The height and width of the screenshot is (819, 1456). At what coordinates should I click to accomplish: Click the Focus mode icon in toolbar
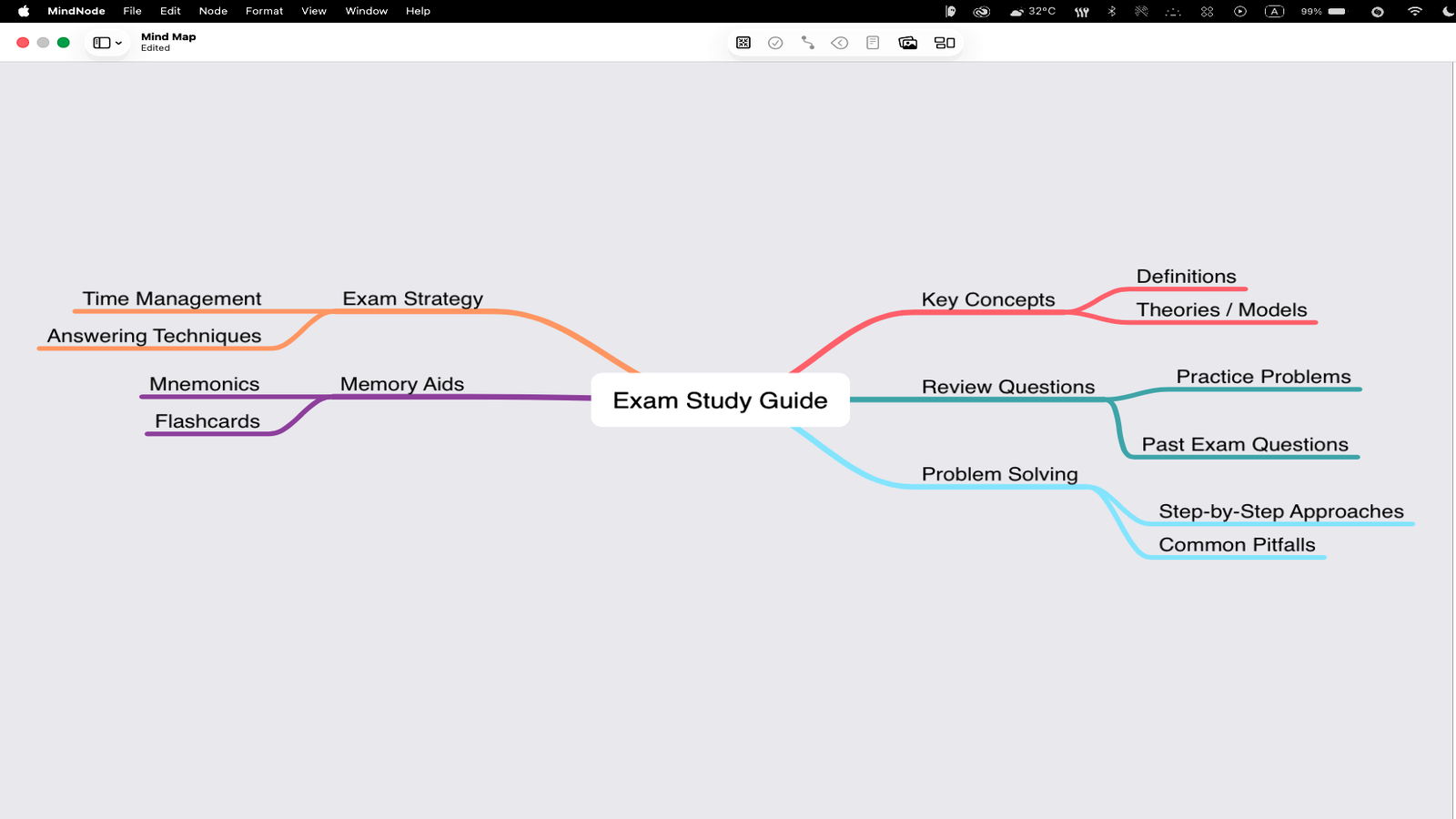coord(743,43)
